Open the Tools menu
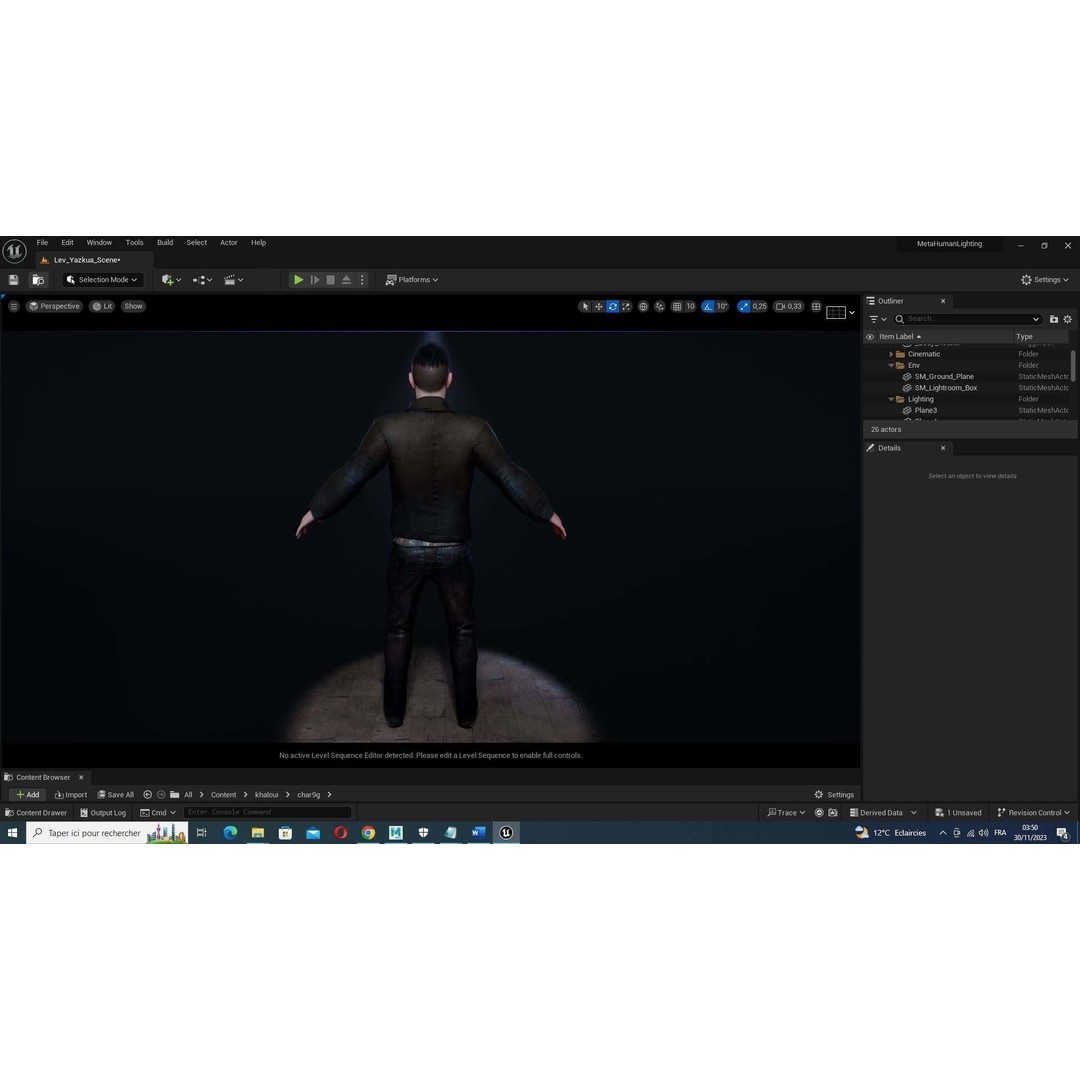 134,242
